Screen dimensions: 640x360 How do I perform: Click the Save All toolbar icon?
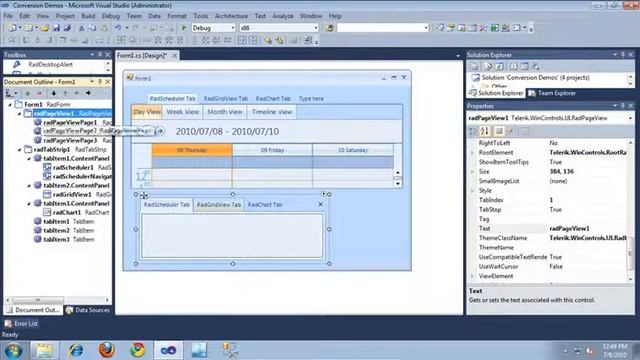[x=67, y=28]
